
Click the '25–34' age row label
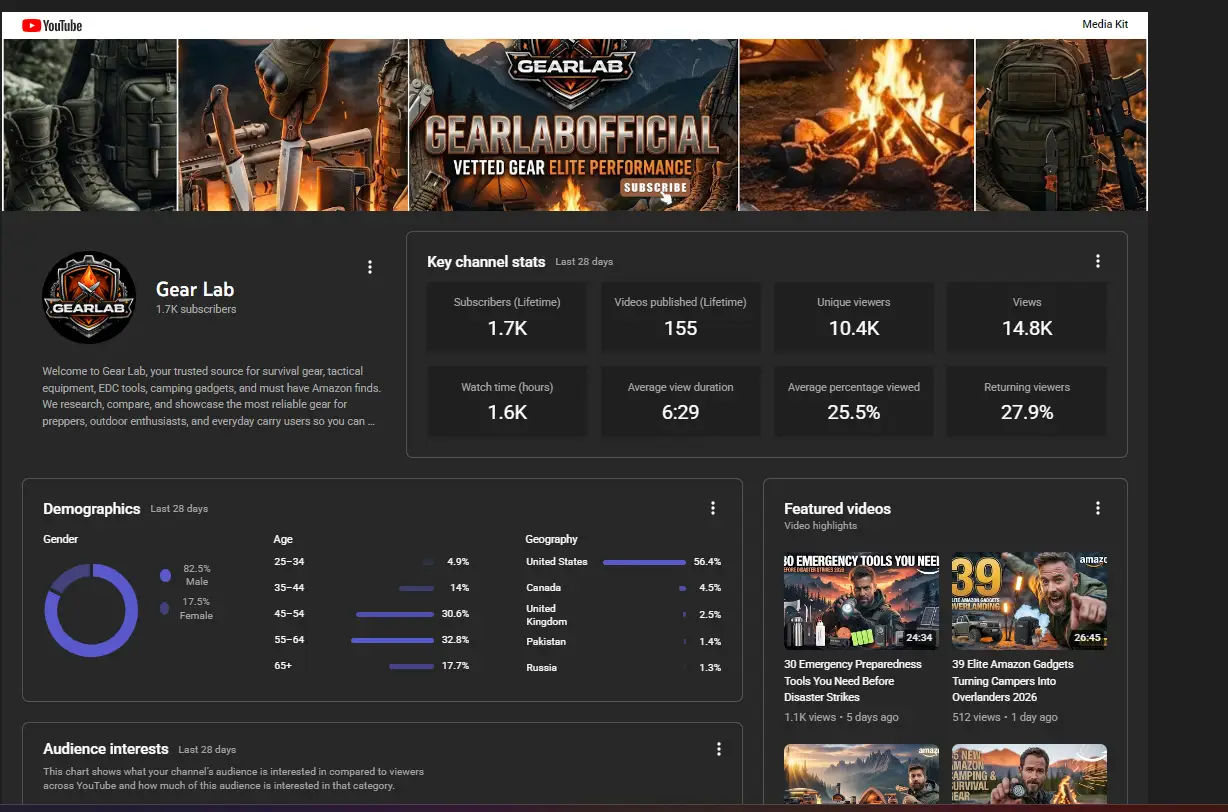(289, 562)
